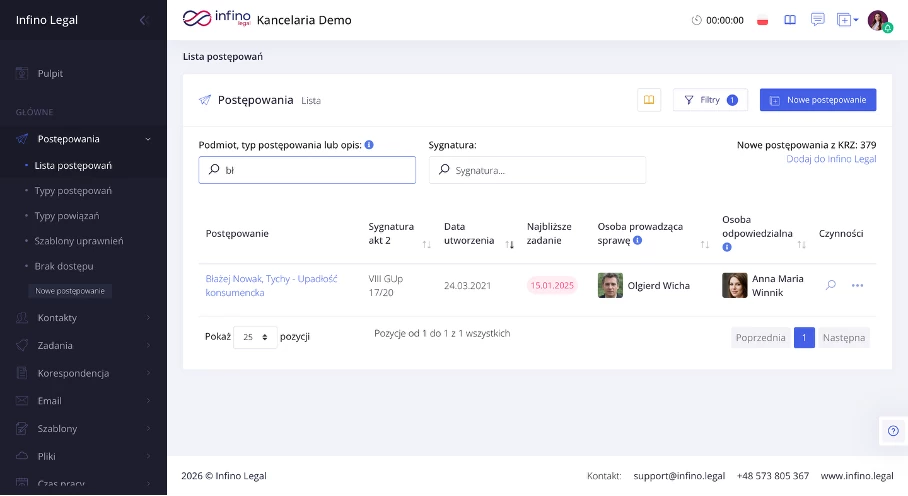Click the info icon under Osoba odpowiedzialna

(727, 247)
